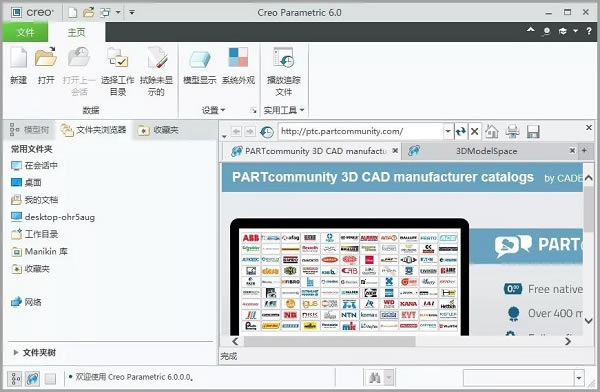Open 桌面 folder
Viewport: 600px width, 392px height.
(26, 183)
